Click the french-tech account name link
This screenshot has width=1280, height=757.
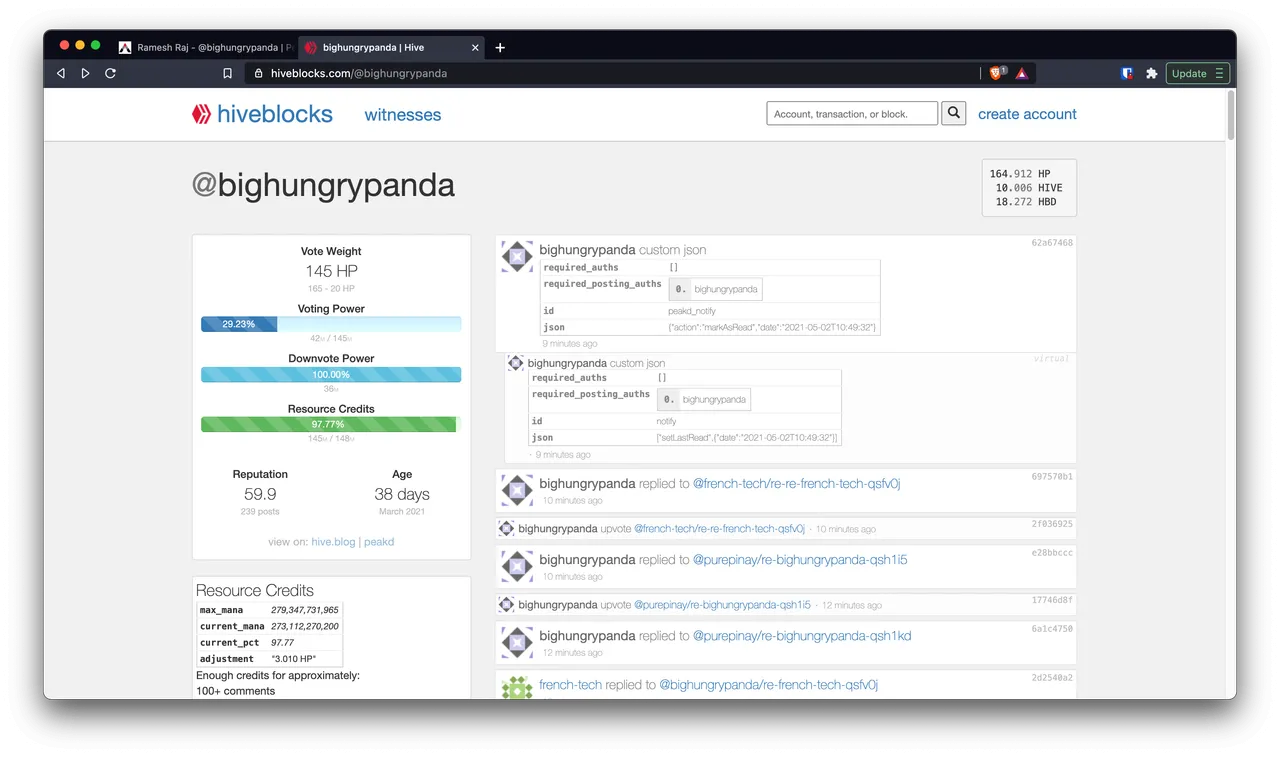point(571,685)
